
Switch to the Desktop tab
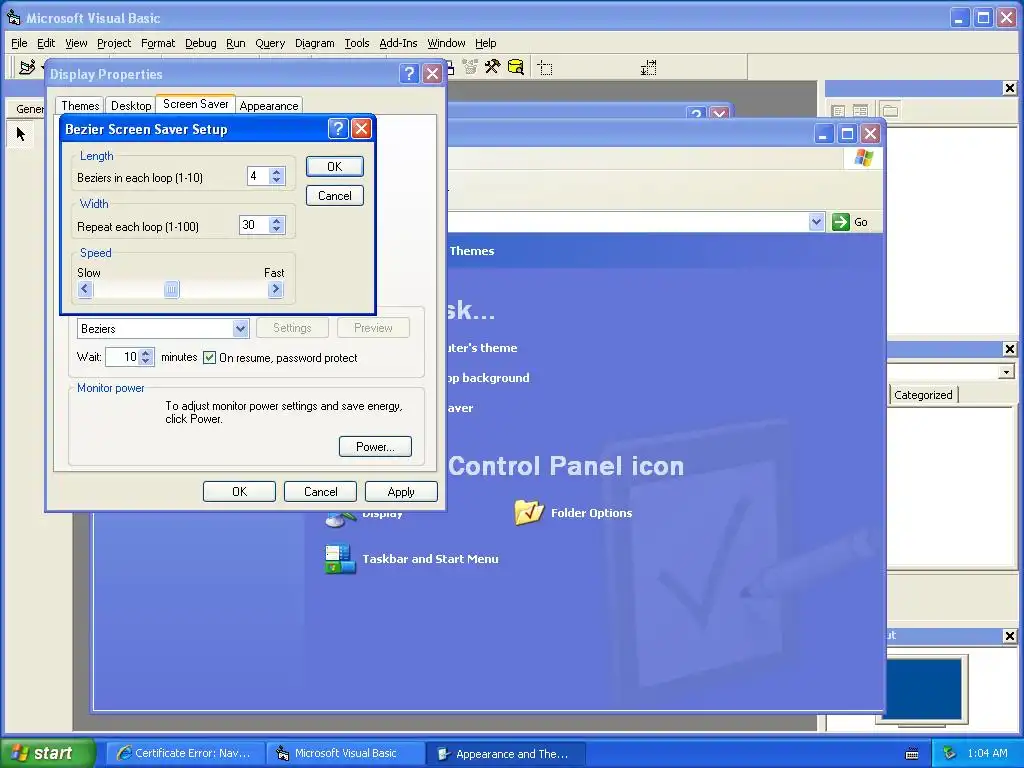point(131,106)
